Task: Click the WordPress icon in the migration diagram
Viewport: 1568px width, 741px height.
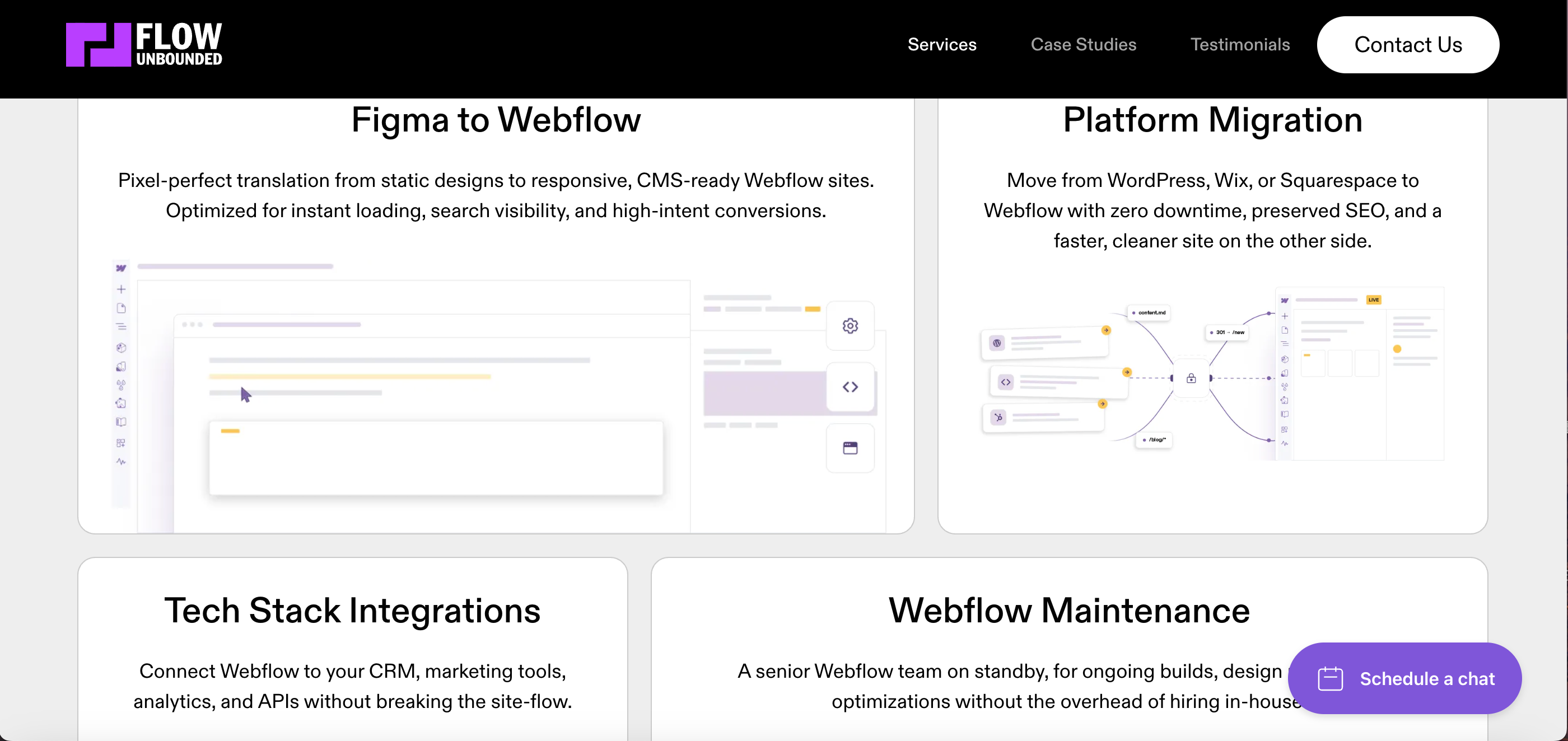Action: pos(996,343)
